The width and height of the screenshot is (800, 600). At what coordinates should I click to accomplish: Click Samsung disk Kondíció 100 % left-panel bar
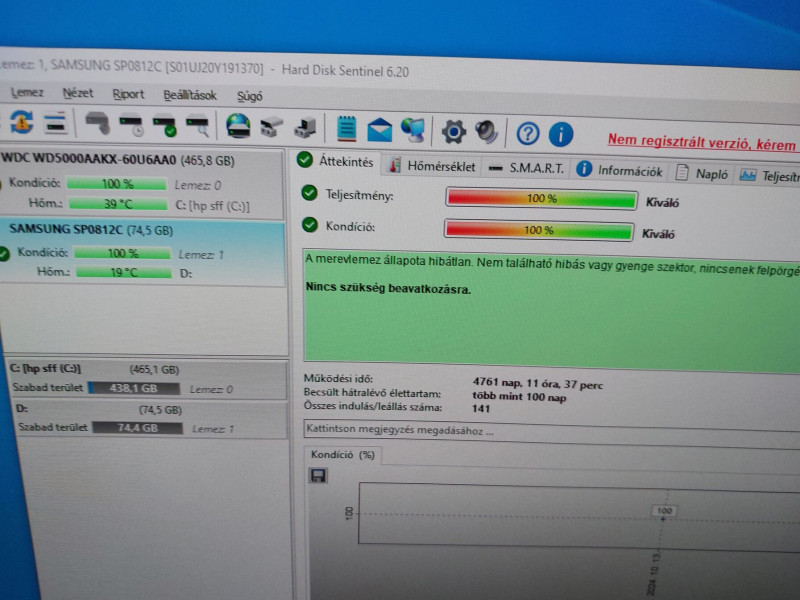122,253
